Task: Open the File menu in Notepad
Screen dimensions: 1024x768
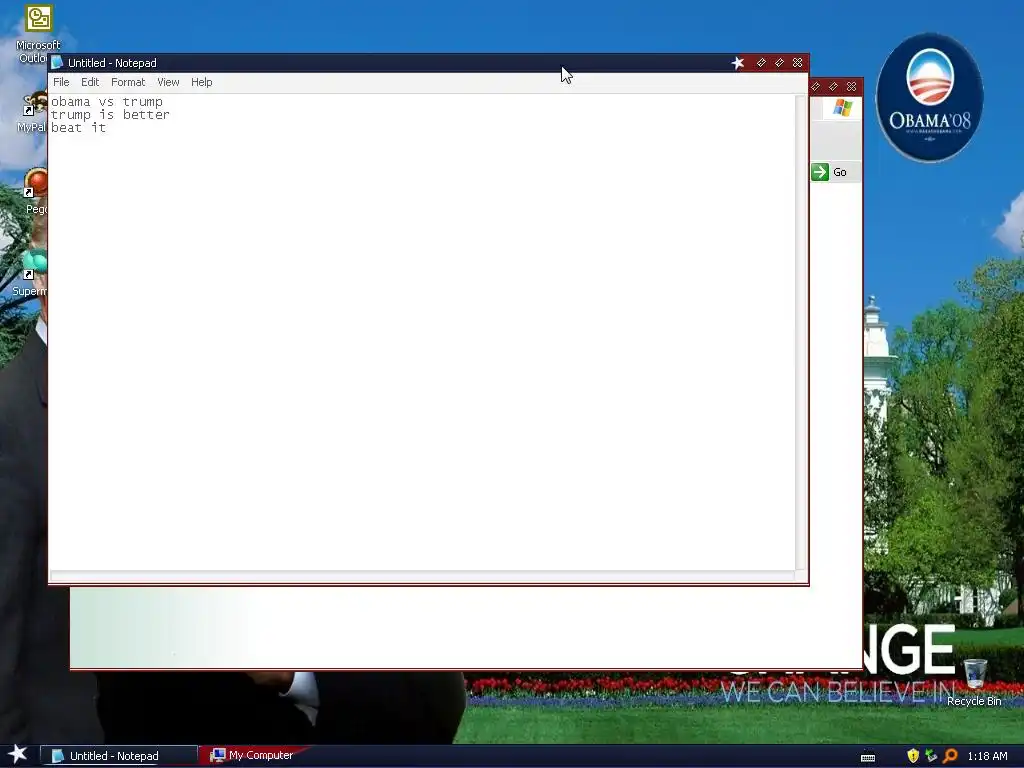Action: pyautogui.click(x=61, y=82)
